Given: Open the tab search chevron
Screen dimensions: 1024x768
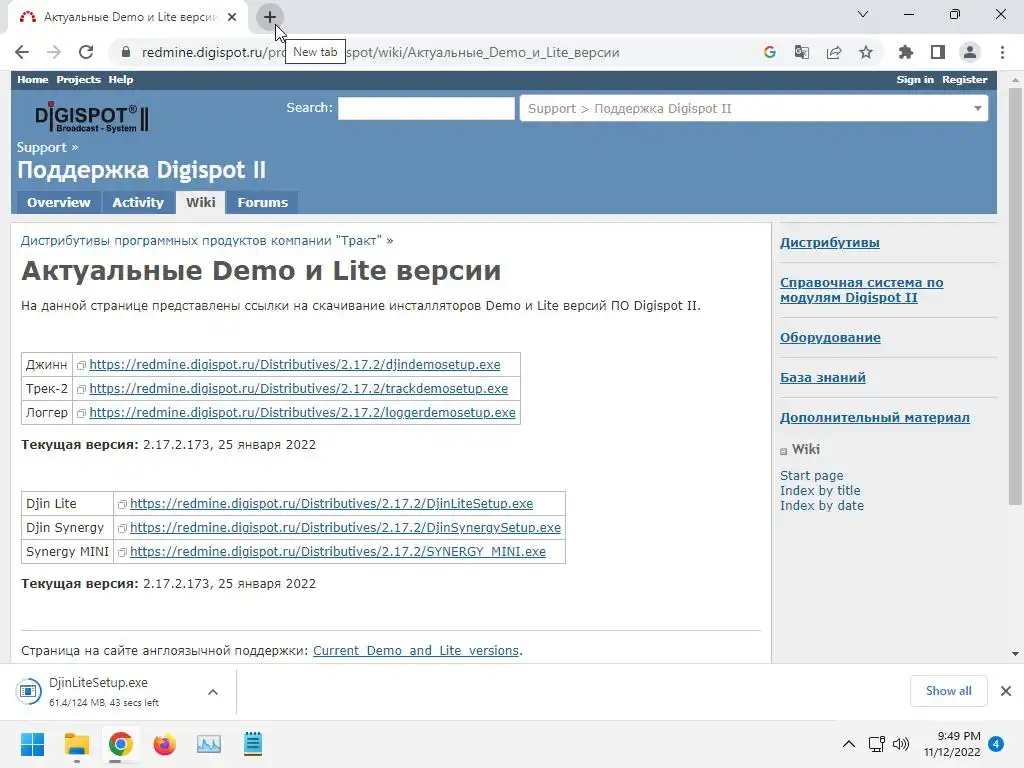Looking at the screenshot, I should pos(863,14).
